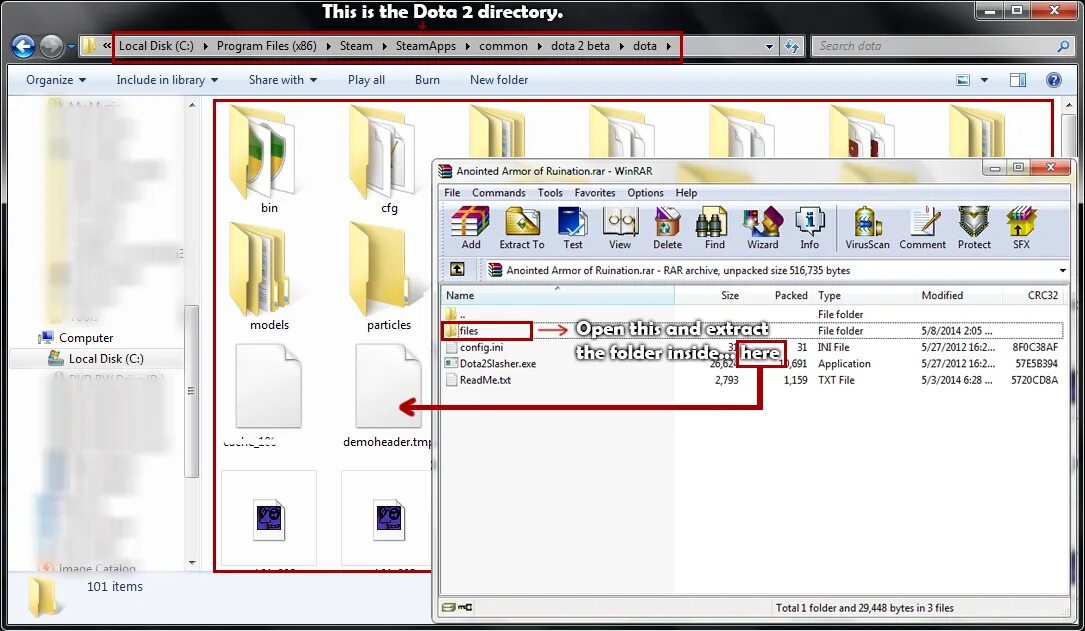Select the parent '..' folder row
The image size is (1085, 631).
(x=752, y=314)
